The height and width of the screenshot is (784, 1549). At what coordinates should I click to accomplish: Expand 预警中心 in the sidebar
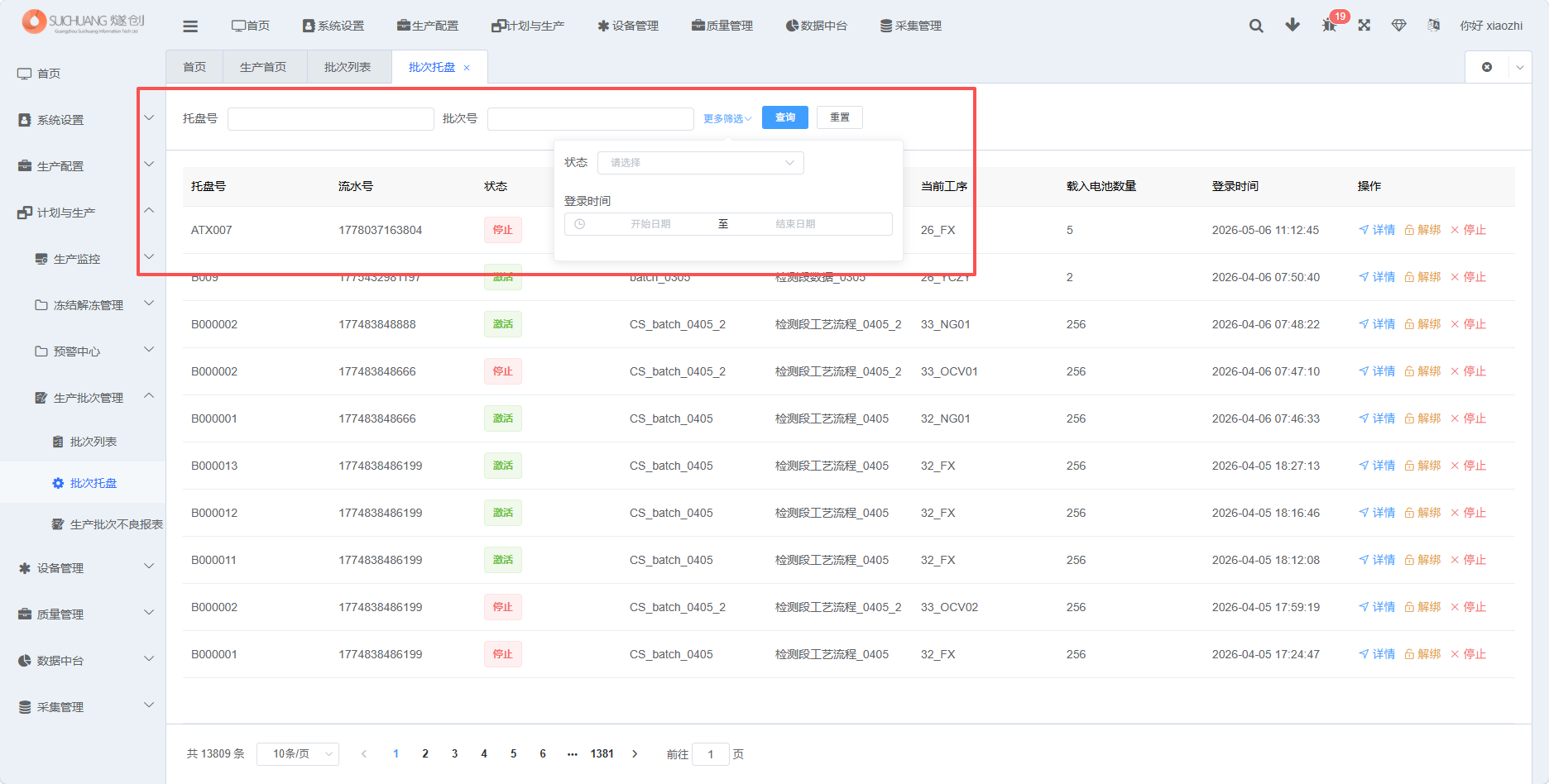pos(83,351)
